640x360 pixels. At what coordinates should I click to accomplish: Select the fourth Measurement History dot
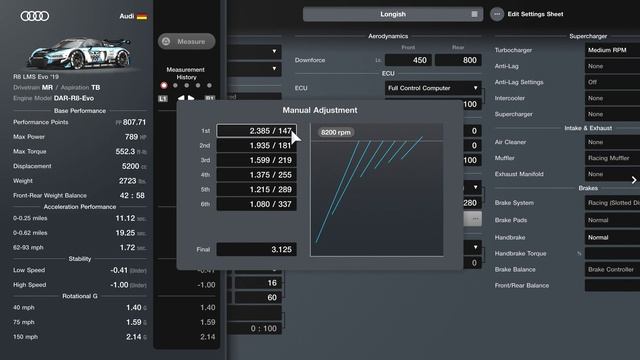pyautogui.click(x=198, y=86)
